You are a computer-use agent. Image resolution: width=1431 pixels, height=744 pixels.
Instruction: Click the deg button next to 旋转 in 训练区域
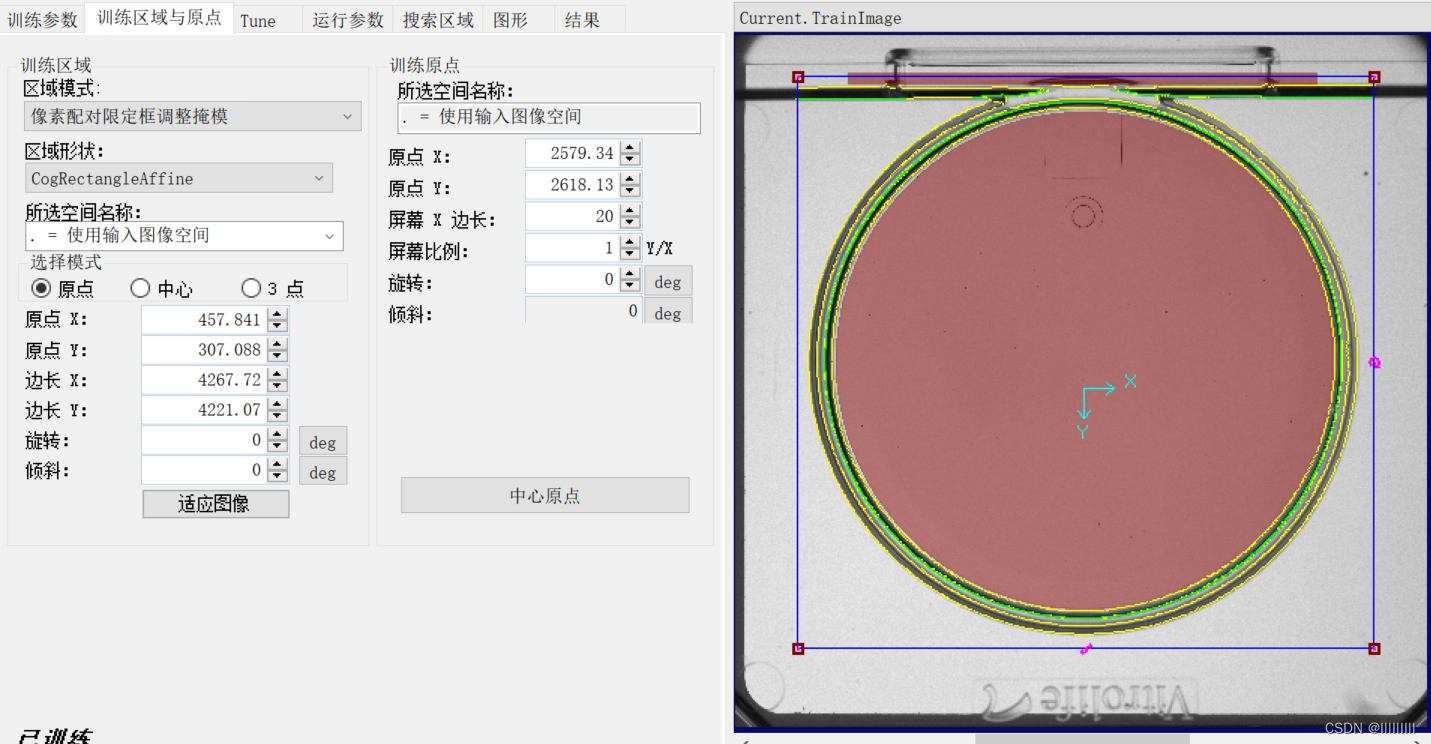pos(322,441)
